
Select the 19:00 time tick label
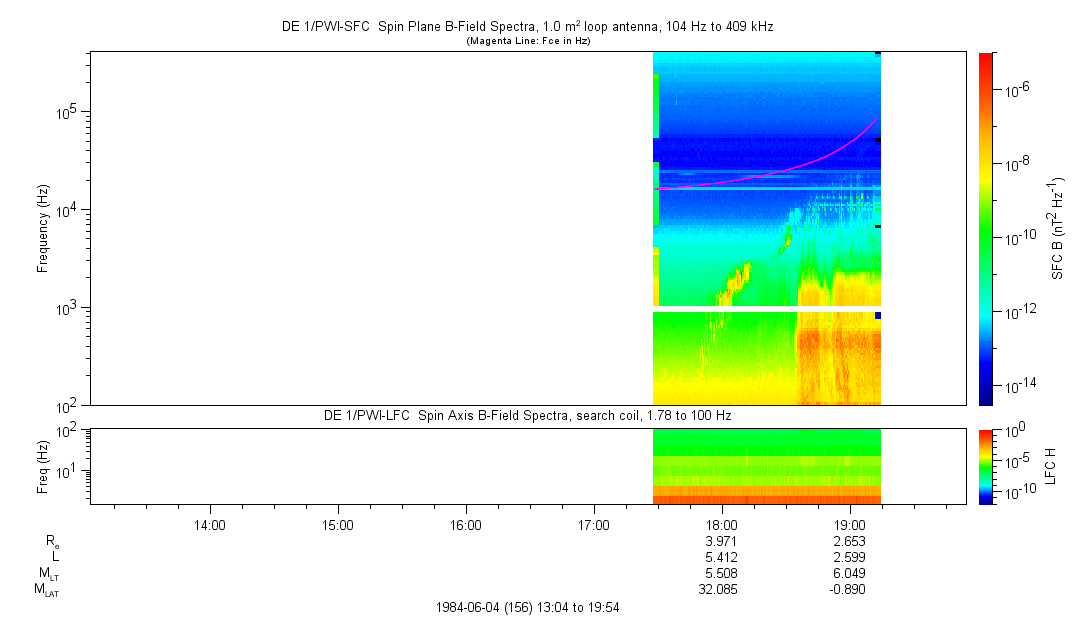[850, 524]
